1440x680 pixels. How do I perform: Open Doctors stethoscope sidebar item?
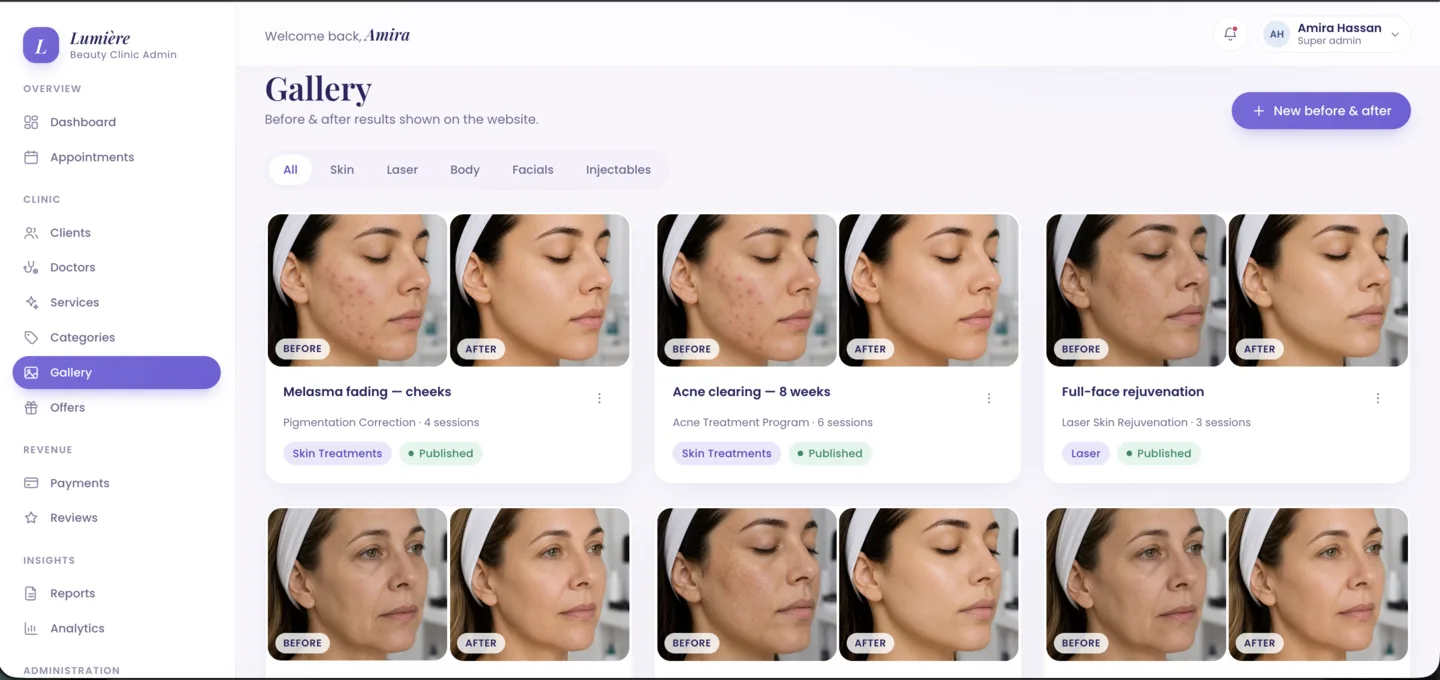pyautogui.click(x=116, y=267)
